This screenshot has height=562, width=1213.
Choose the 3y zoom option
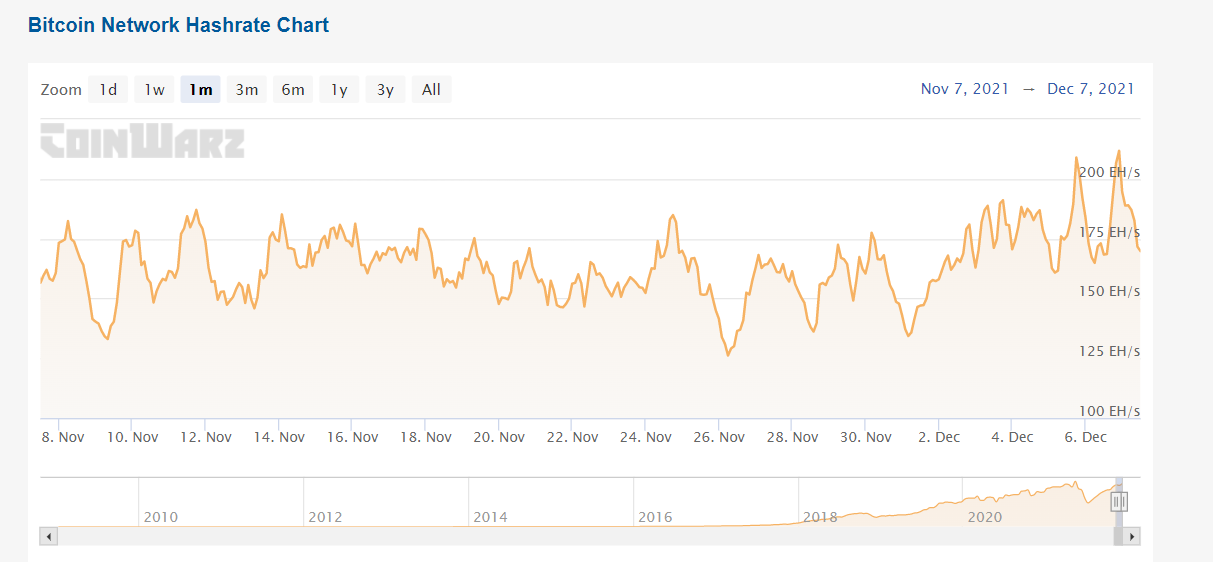click(x=385, y=90)
